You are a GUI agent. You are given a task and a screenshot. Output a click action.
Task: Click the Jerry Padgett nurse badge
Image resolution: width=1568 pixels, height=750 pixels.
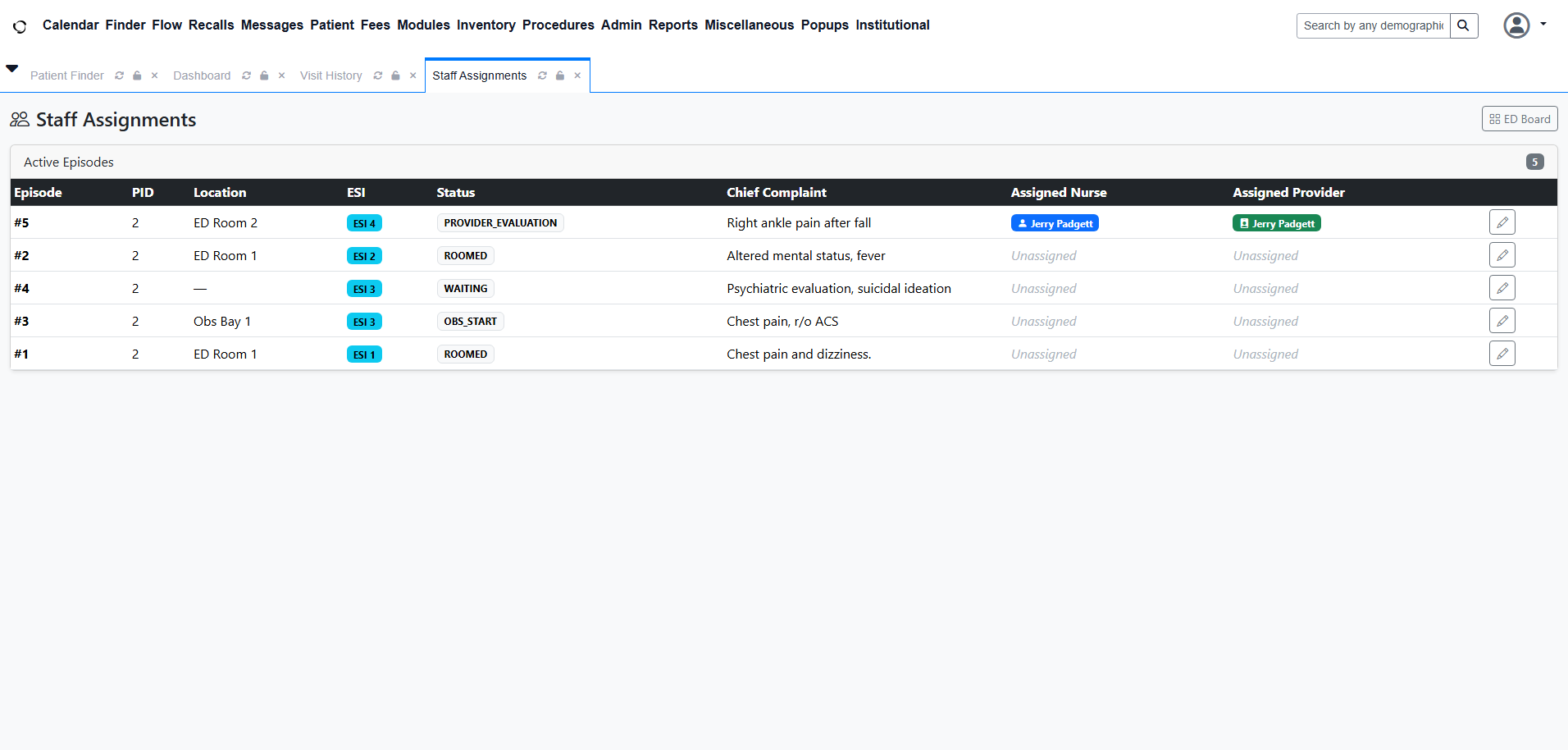(x=1054, y=223)
